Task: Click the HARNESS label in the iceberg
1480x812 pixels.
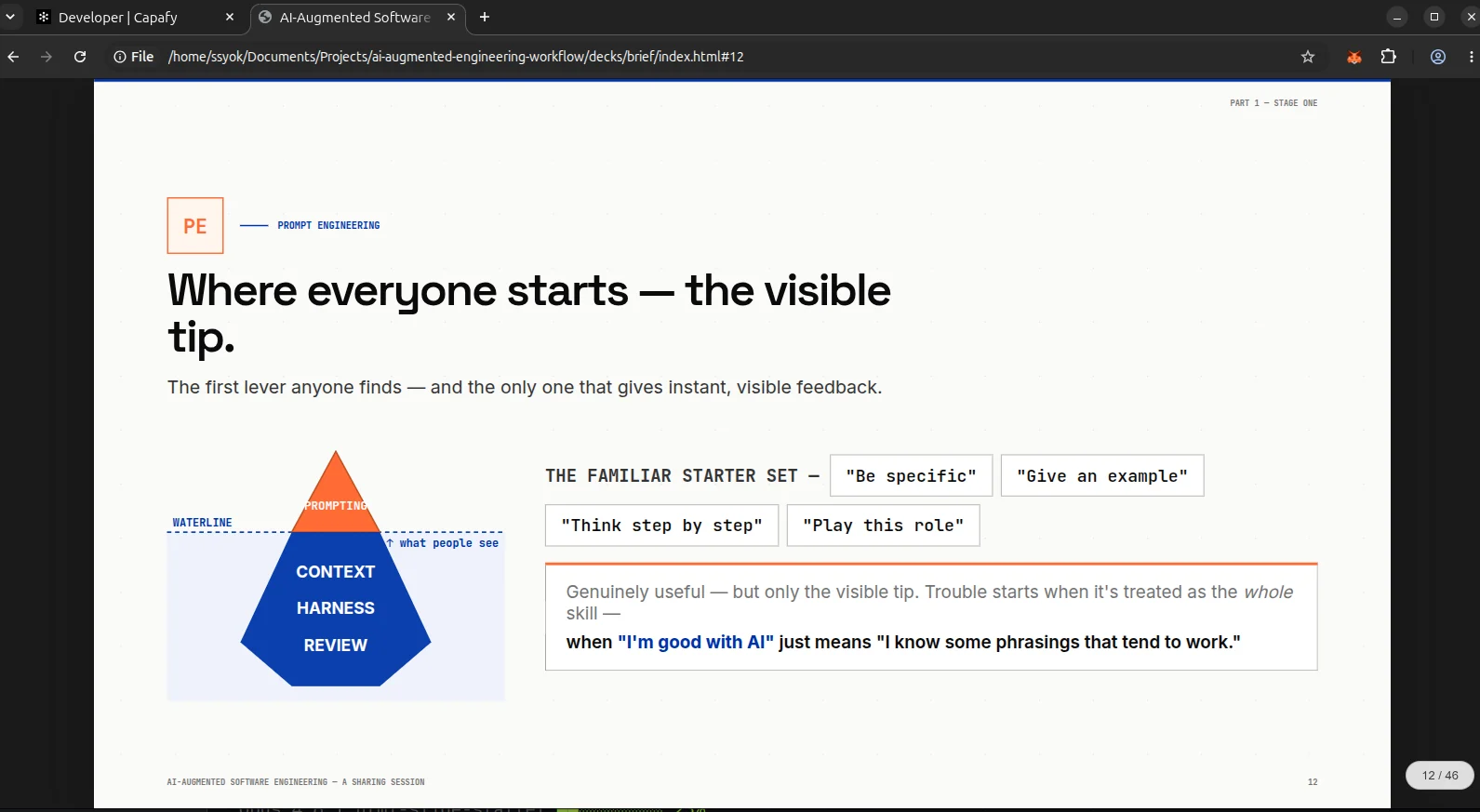Action: 336,608
